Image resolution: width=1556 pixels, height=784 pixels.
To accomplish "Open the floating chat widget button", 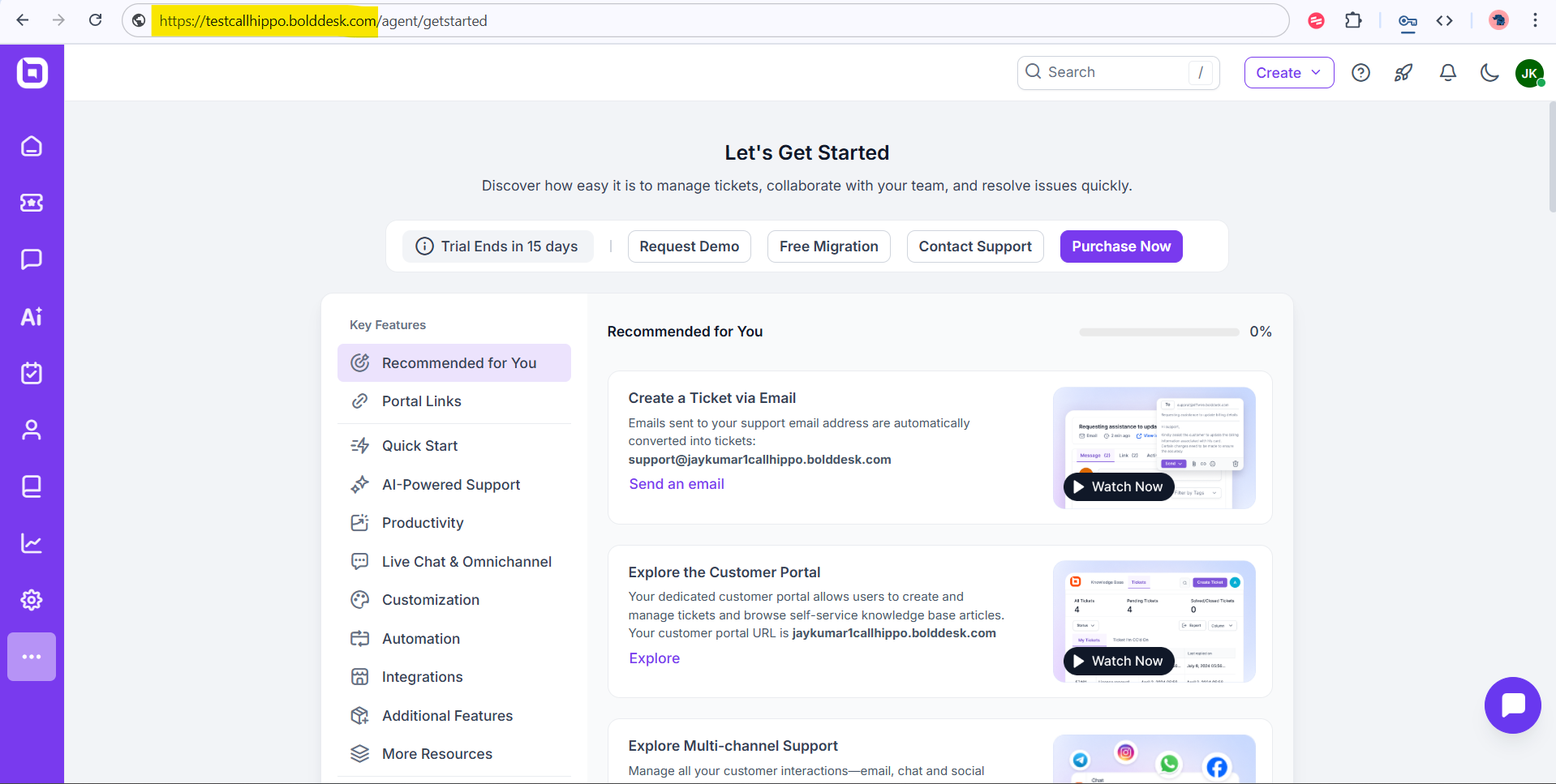I will [1513, 705].
